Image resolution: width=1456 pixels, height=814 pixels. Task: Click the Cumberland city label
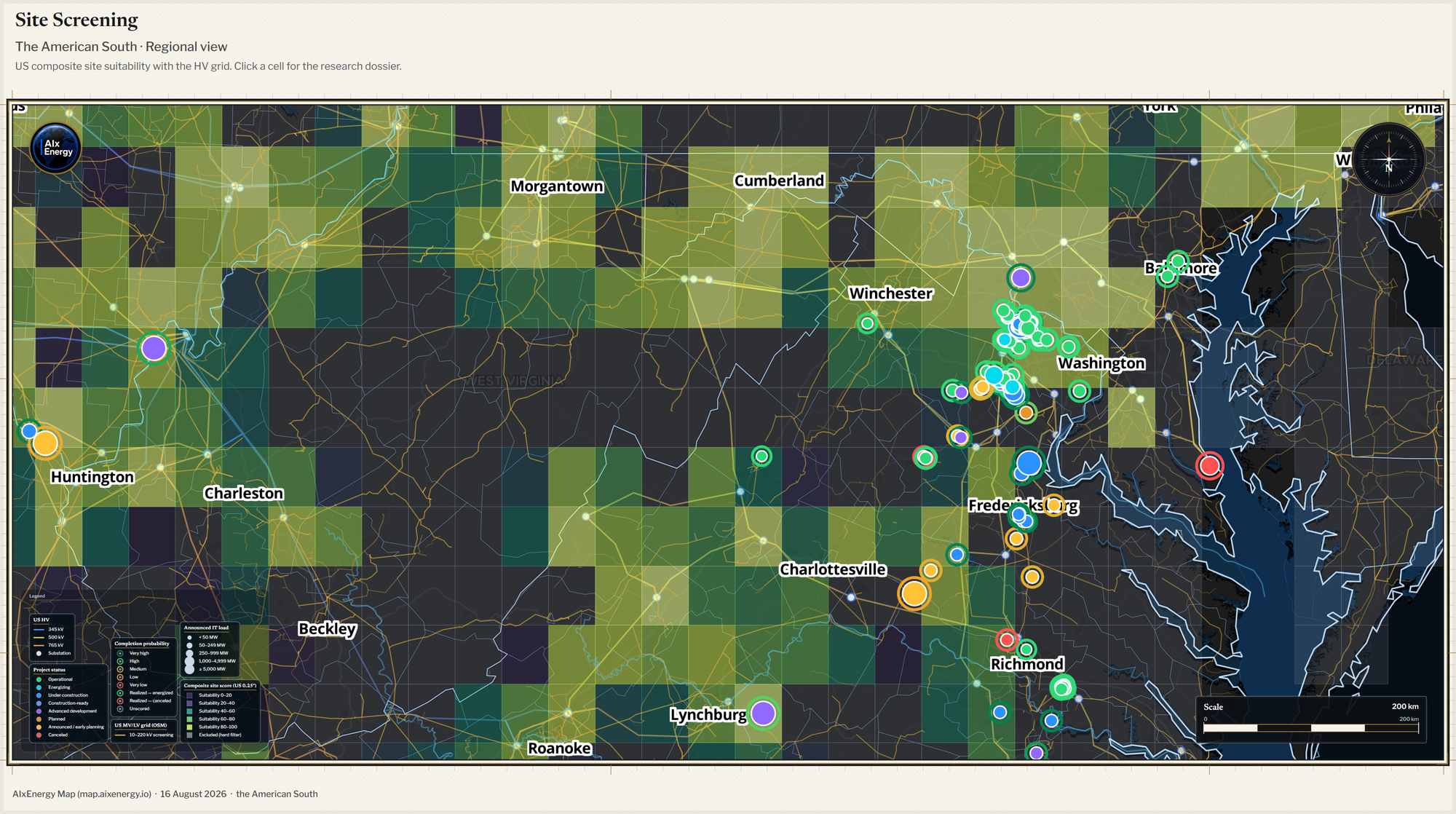click(779, 181)
